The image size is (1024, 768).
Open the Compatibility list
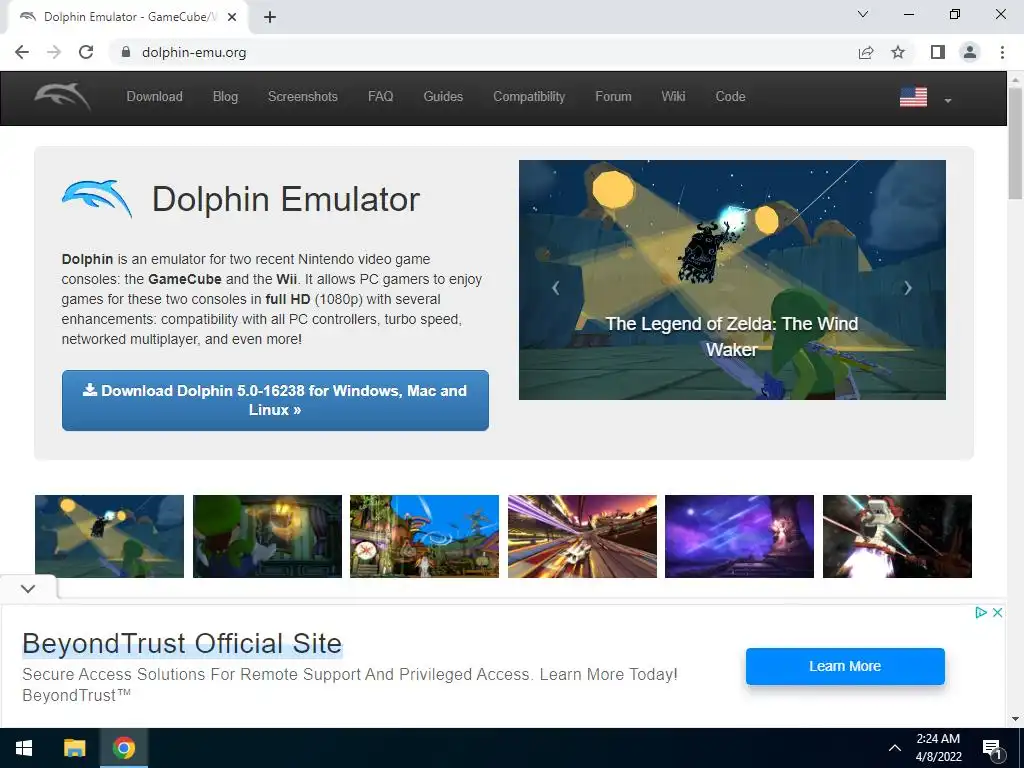click(x=529, y=97)
